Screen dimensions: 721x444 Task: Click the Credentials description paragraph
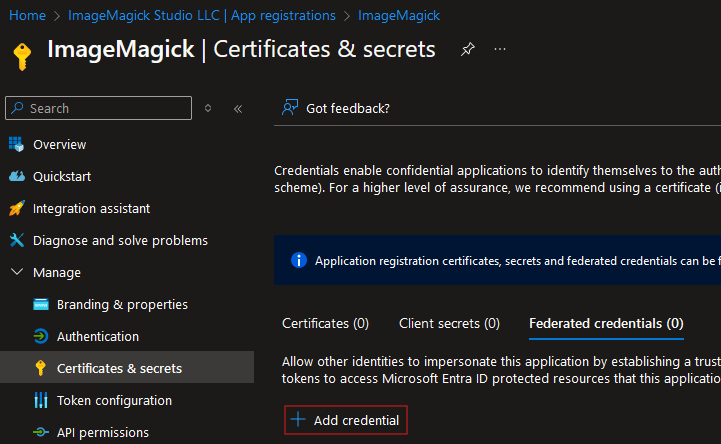[x=498, y=179]
